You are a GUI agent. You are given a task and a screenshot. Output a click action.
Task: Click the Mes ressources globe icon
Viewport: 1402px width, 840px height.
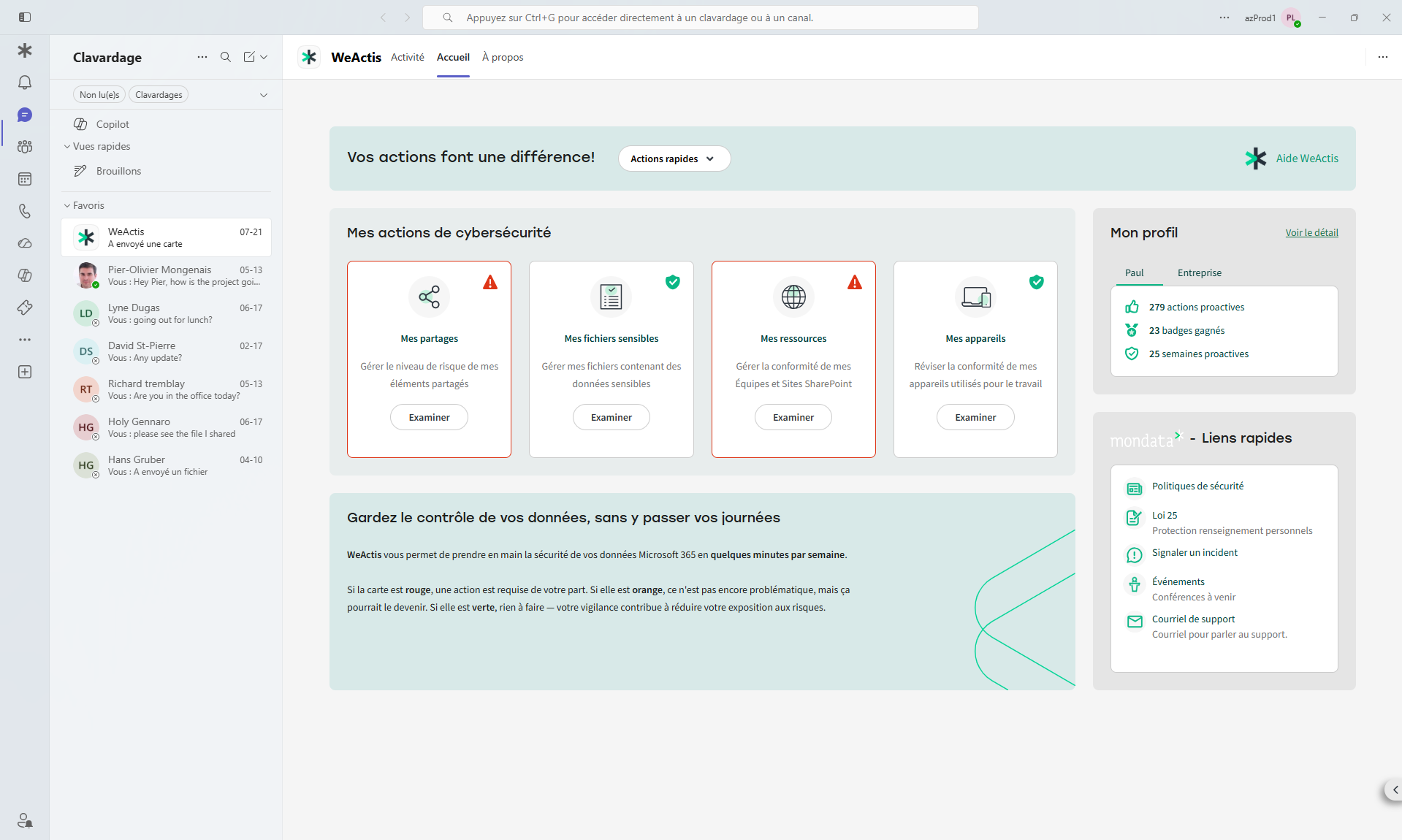[x=793, y=297]
